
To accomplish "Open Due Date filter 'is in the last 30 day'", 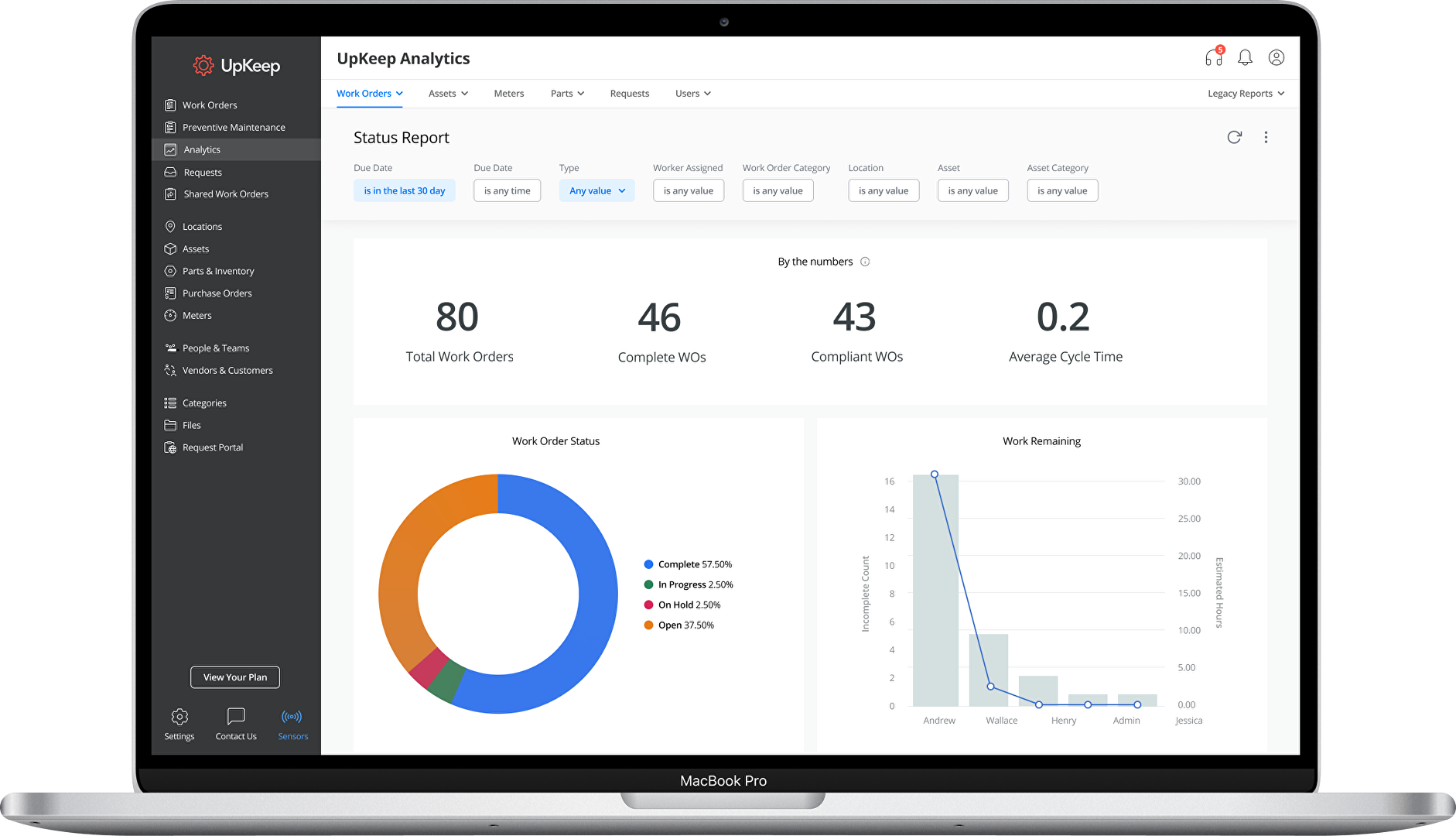I will click(405, 190).
